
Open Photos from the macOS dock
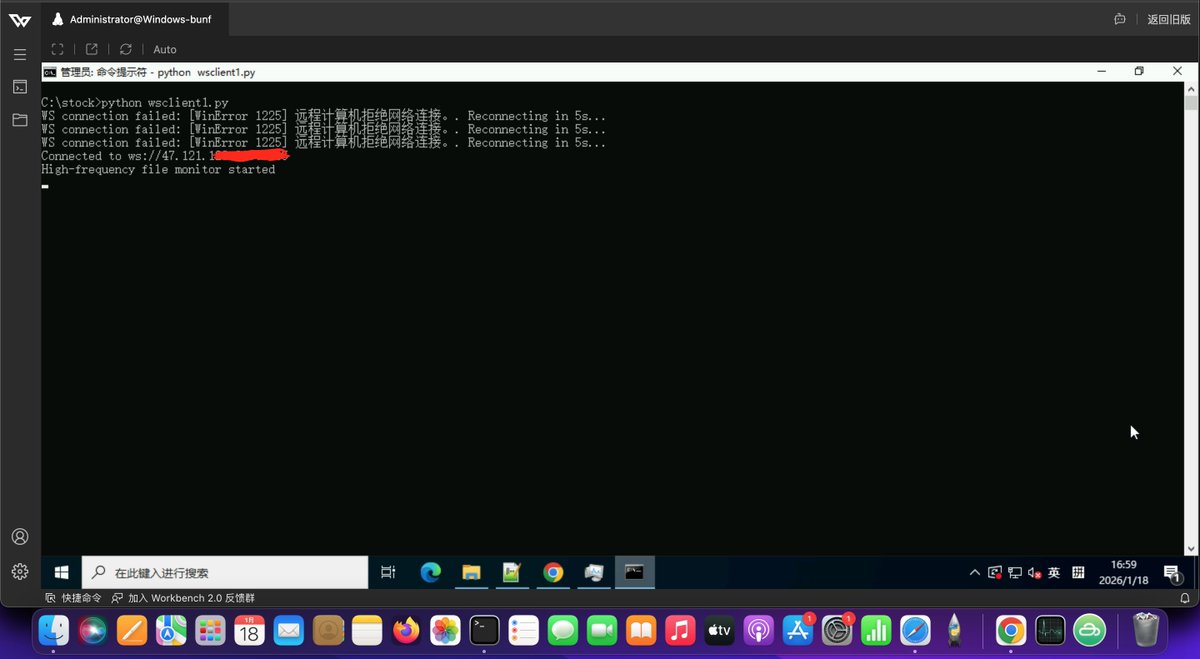(x=445, y=630)
